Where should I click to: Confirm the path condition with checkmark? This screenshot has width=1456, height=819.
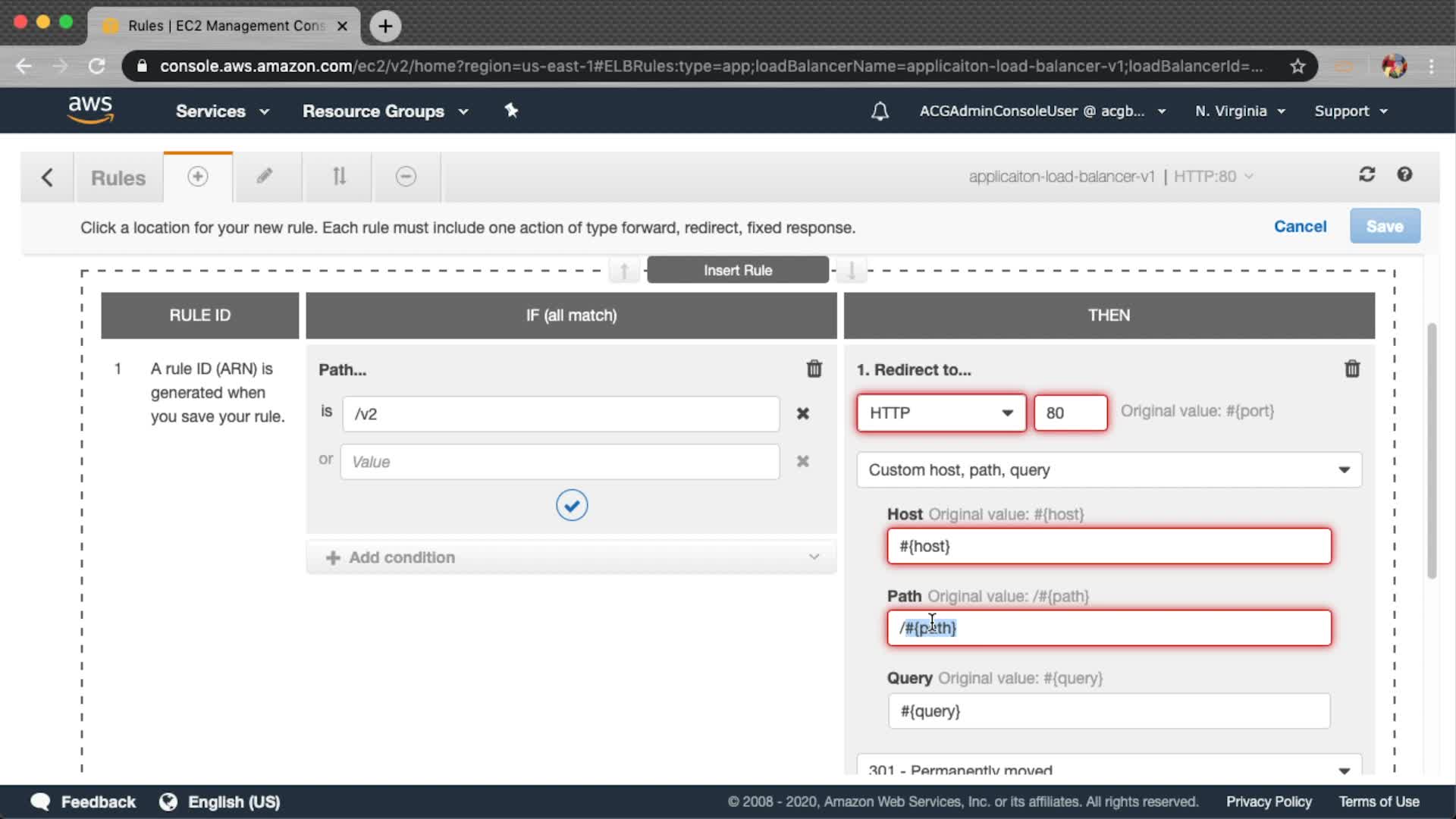[571, 506]
